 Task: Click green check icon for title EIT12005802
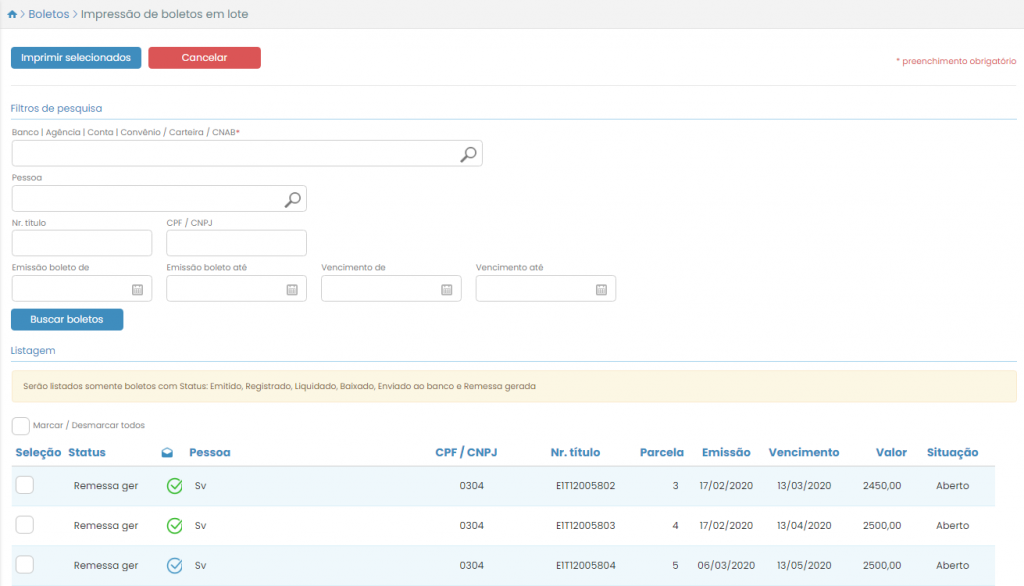coord(174,486)
